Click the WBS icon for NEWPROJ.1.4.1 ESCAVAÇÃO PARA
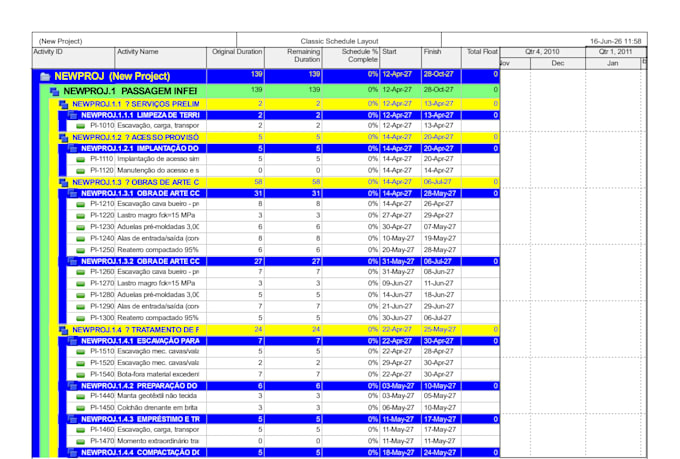This screenshot has height=459, width=680. click(x=72, y=341)
